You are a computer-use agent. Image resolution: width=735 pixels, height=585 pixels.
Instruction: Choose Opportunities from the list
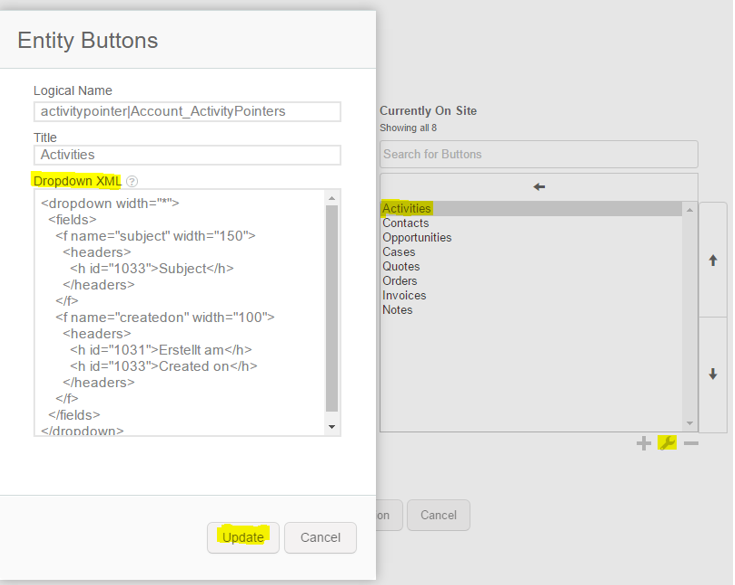click(x=417, y=238)
